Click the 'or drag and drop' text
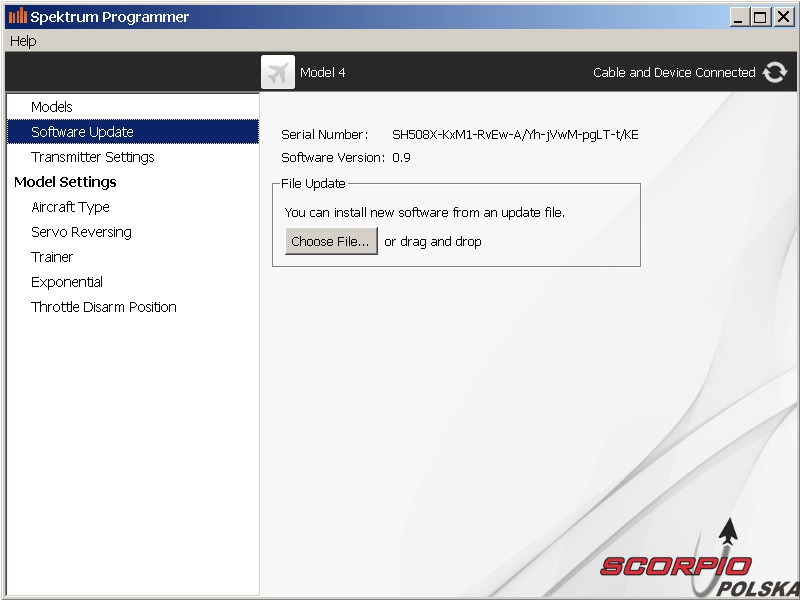Image resolution: width=800 pixels, height=600 pixels. (x=433, y=241)
